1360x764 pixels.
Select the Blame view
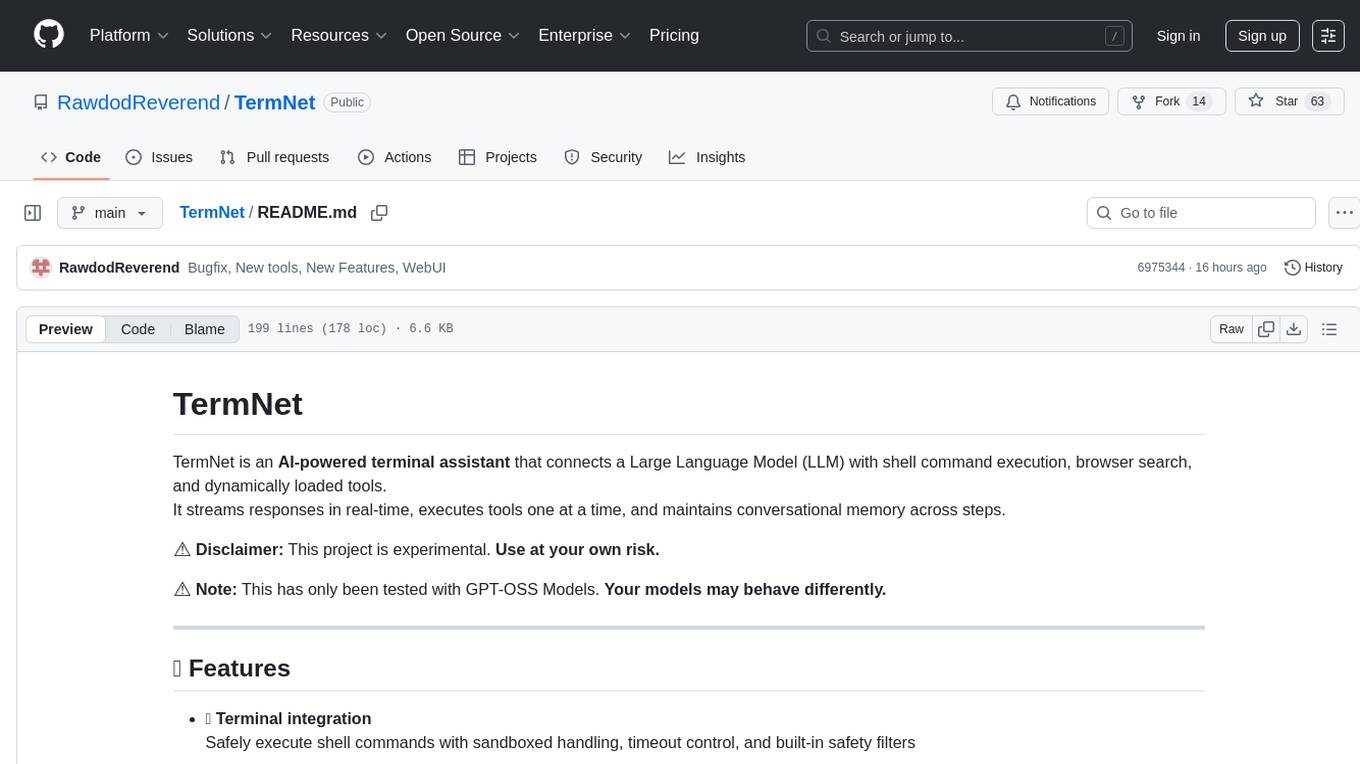pos(204,329)
